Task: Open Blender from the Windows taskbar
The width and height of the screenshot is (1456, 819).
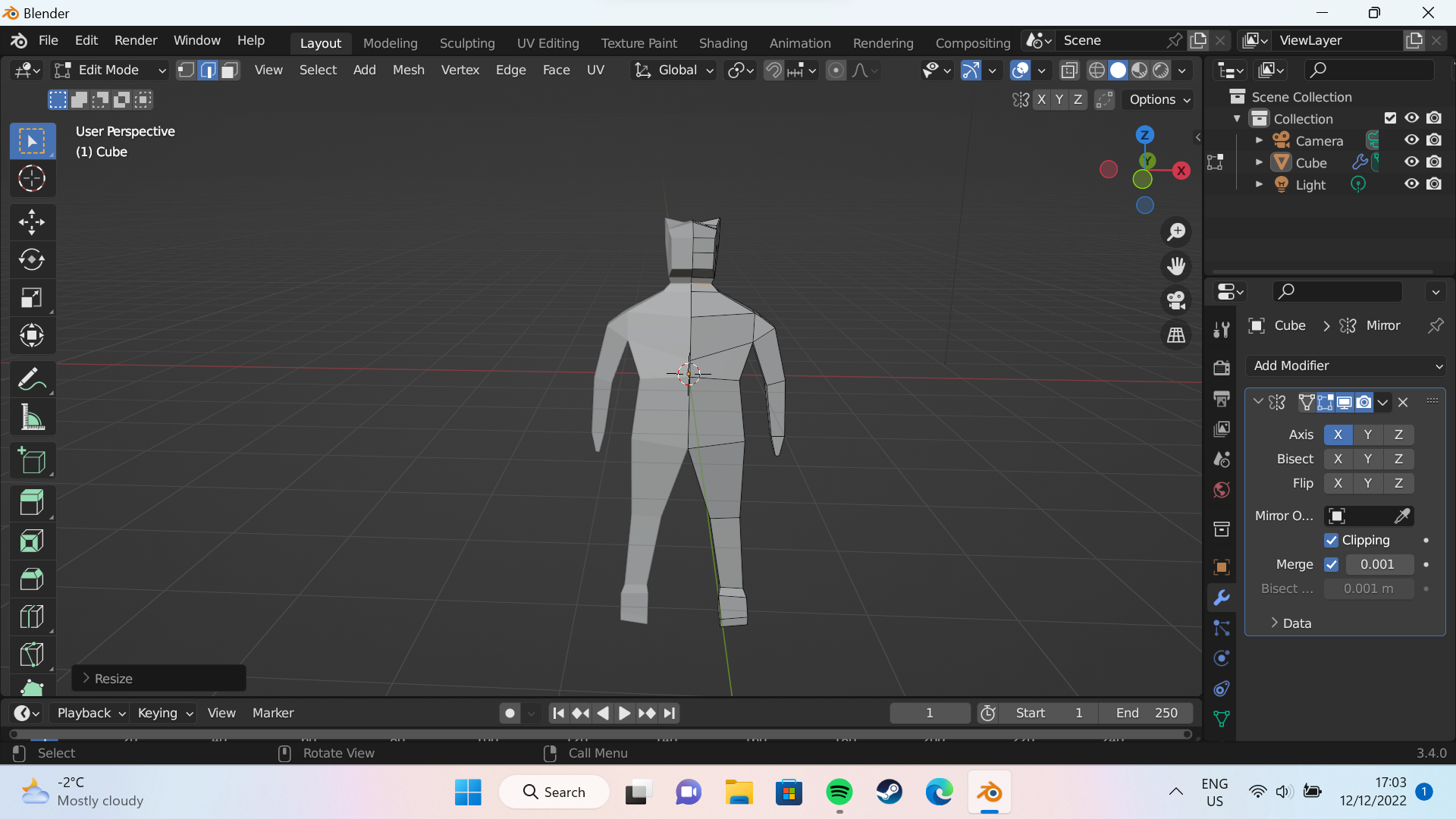Action: [989, 792]
